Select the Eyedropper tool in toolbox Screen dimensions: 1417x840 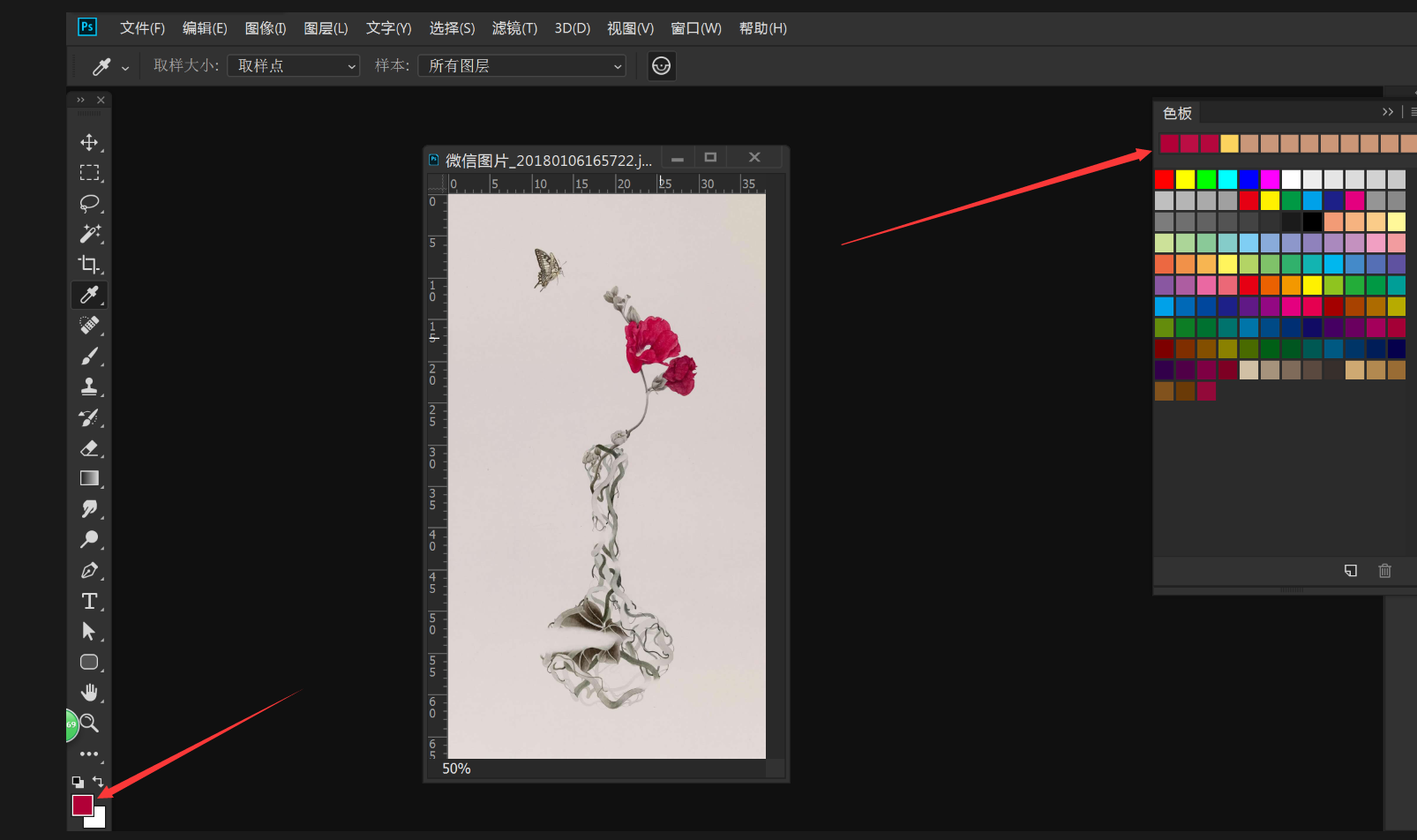pos(89,295)
